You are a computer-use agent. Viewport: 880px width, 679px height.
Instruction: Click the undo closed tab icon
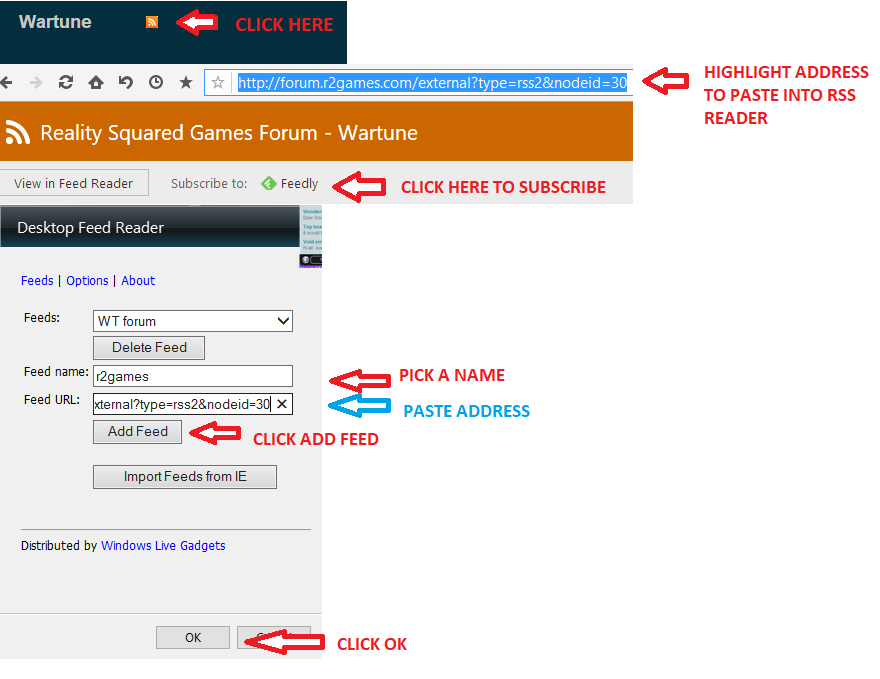(x=126, y=83)
